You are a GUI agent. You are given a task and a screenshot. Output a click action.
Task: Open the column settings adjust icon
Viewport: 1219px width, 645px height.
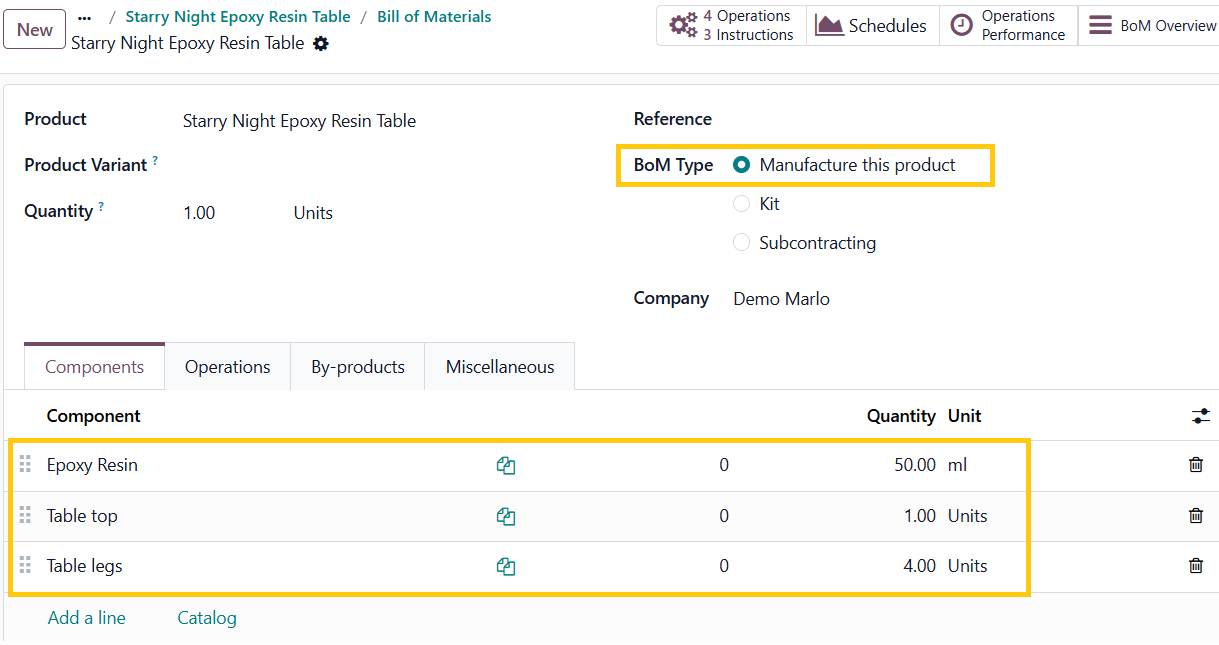(1200, 416)
